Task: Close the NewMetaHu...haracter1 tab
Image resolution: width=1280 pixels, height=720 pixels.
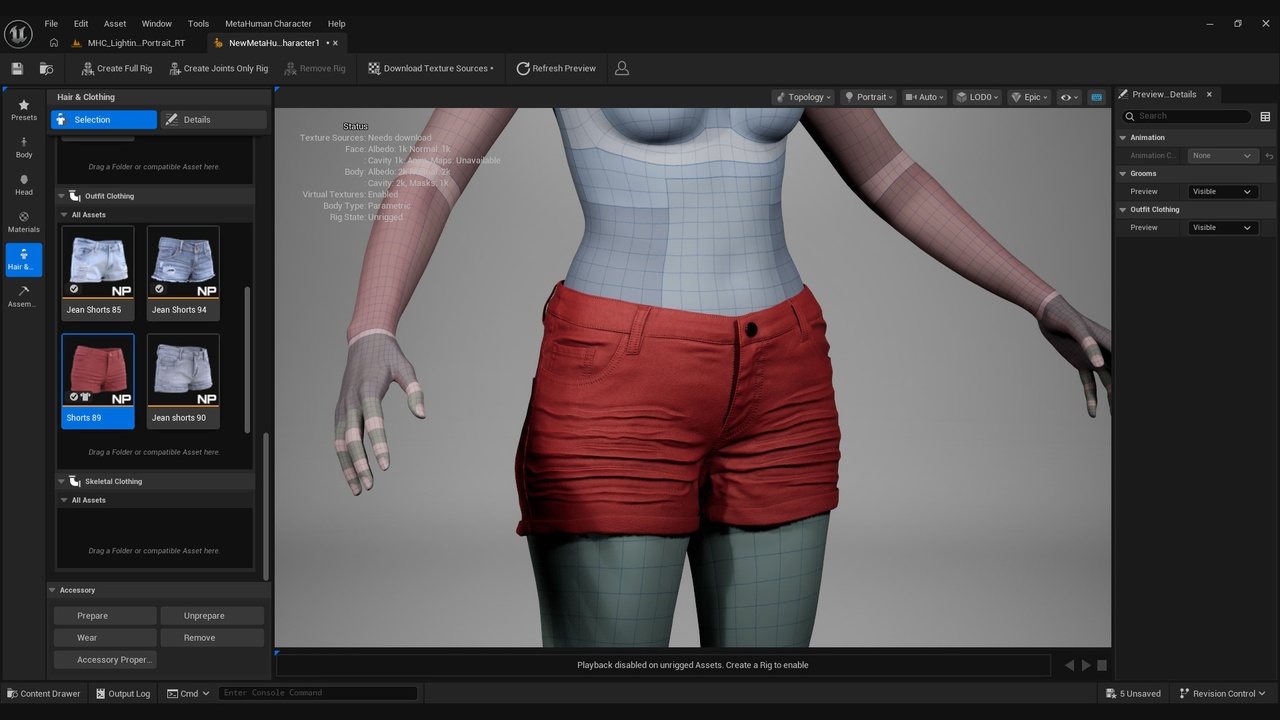Action: [x=335, y=43]
